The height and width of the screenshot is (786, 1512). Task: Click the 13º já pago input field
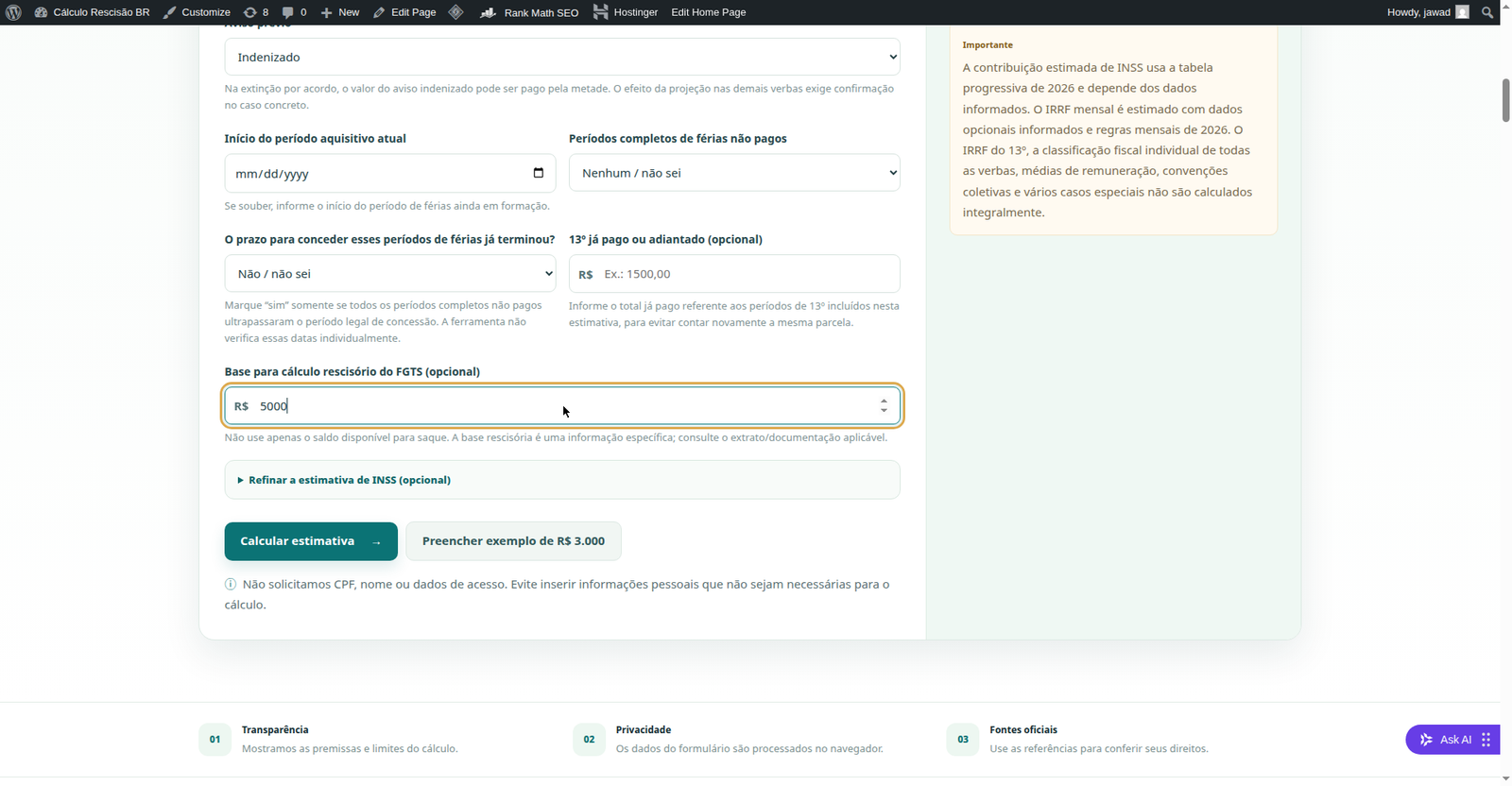click(x=734, y=274)
